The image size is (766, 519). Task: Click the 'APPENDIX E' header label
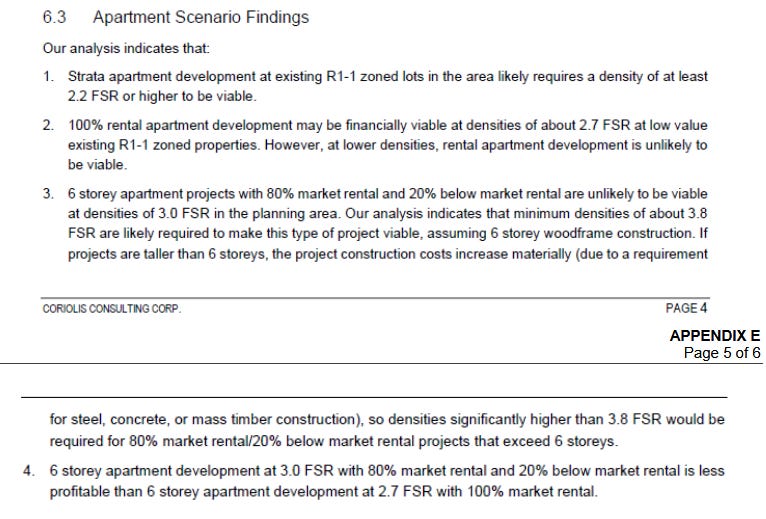coord(715,336)
